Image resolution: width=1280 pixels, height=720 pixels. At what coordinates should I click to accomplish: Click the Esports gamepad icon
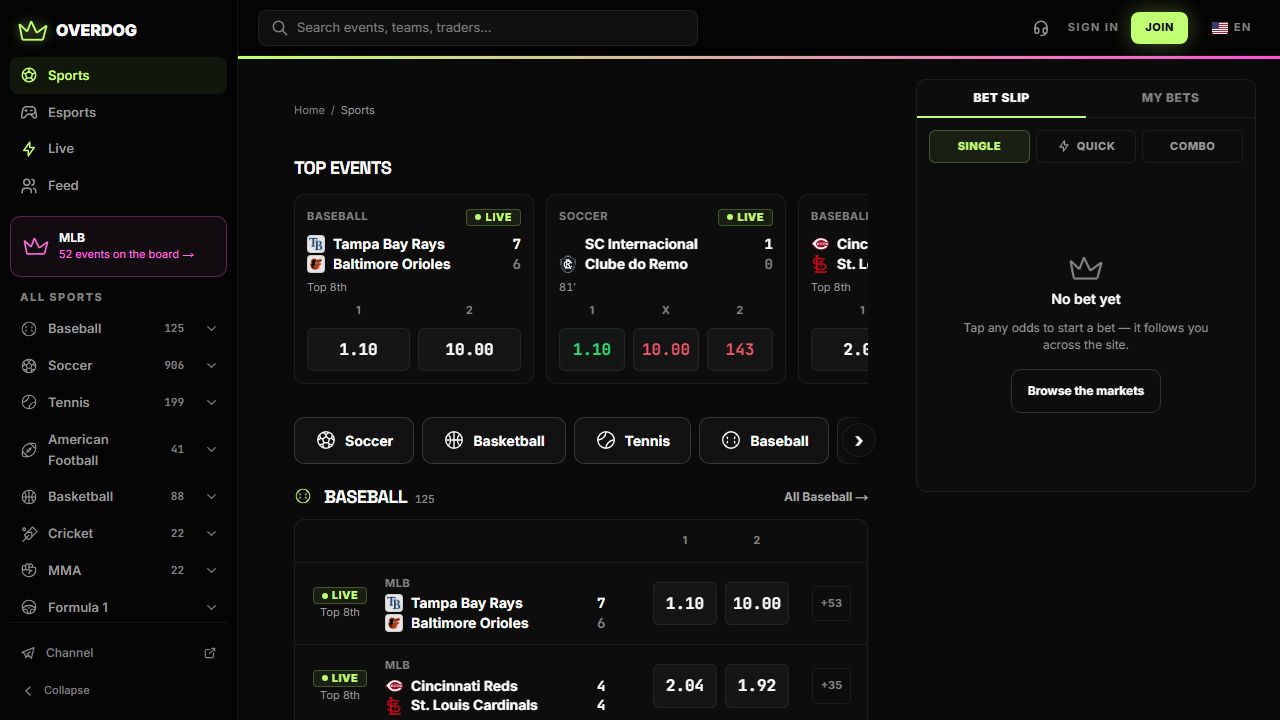coord(29,112)
